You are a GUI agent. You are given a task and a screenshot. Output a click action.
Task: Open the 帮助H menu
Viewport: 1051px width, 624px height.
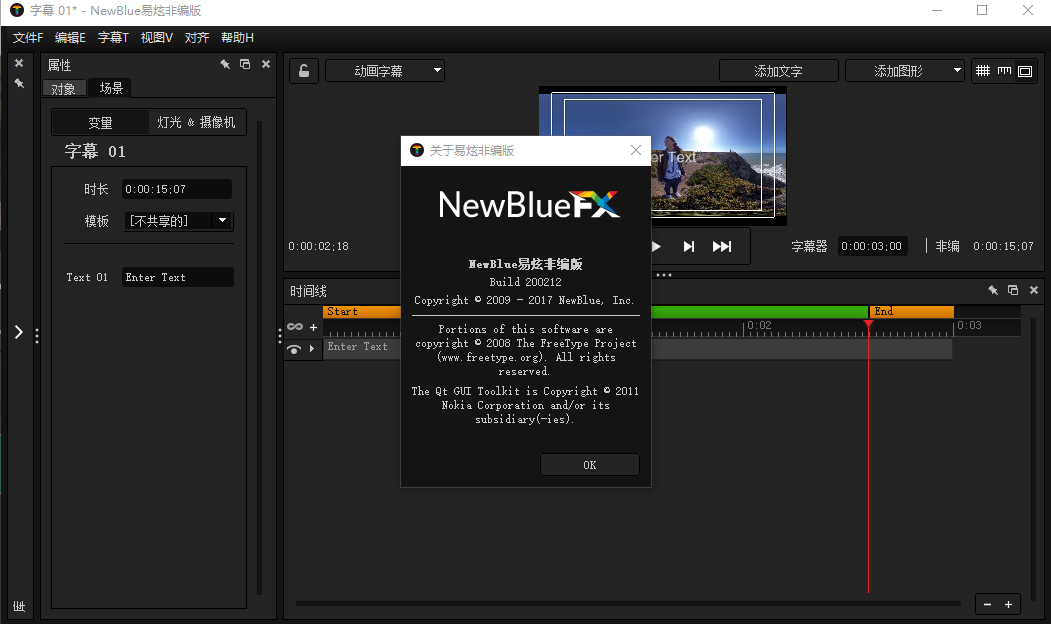(237, 38)
